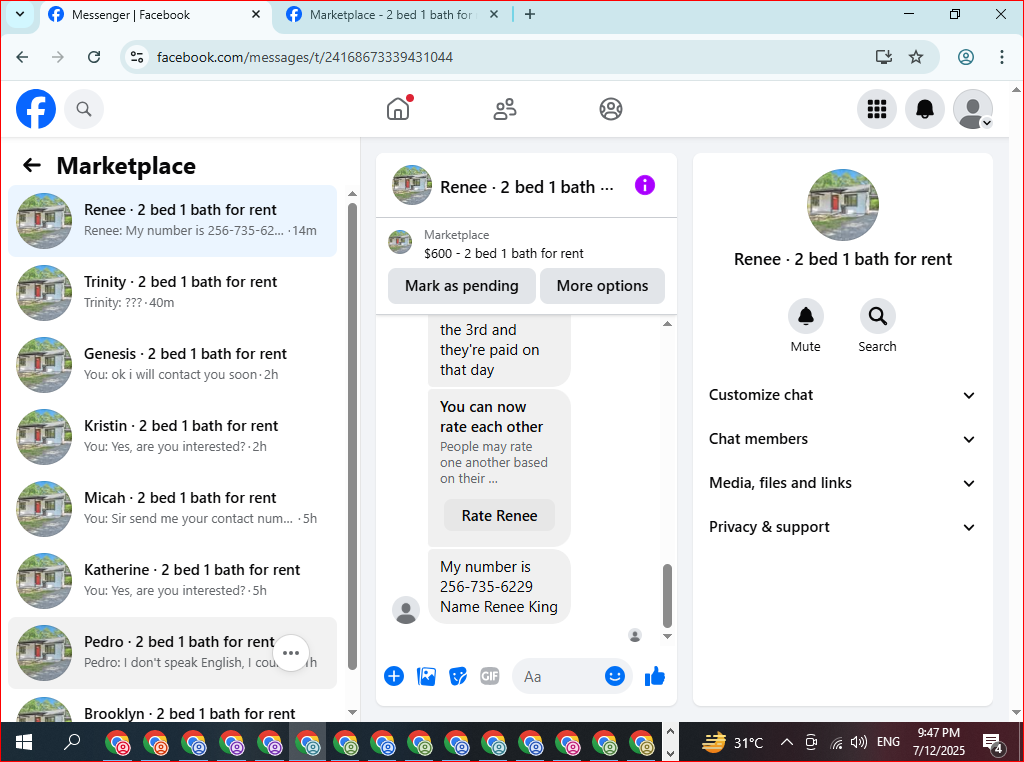Open Brooklyn's 2 bed 1 bath chat

(x=172, y=708)
